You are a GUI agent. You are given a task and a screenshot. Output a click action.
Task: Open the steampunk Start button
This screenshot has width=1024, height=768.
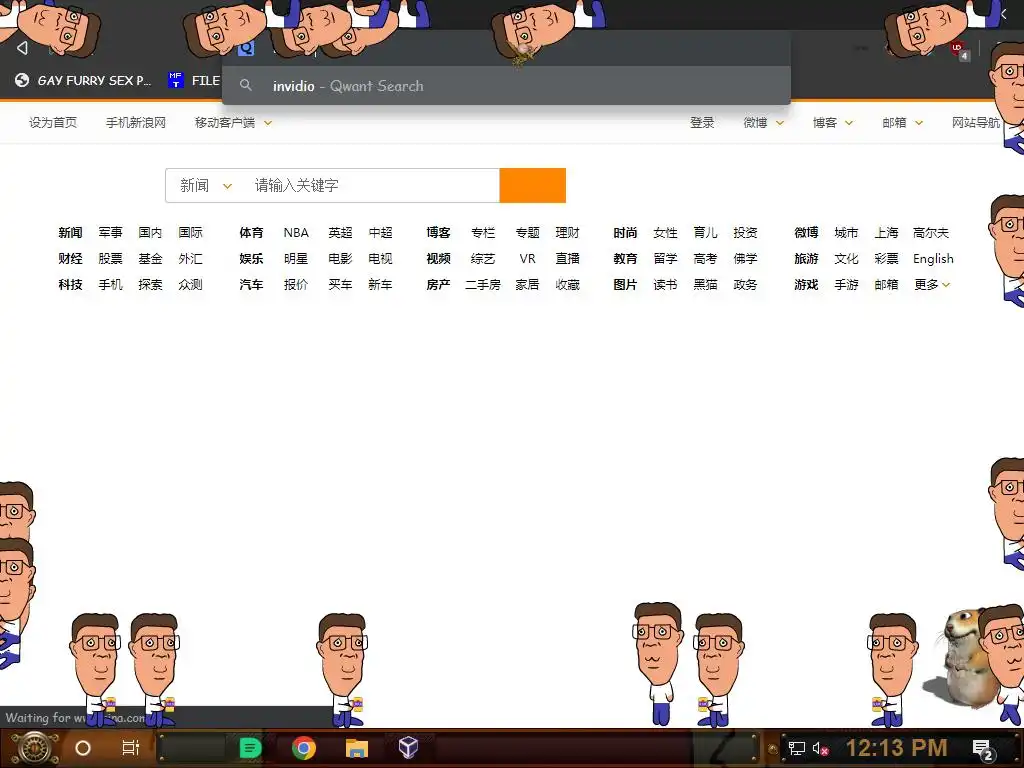(34, 748)
